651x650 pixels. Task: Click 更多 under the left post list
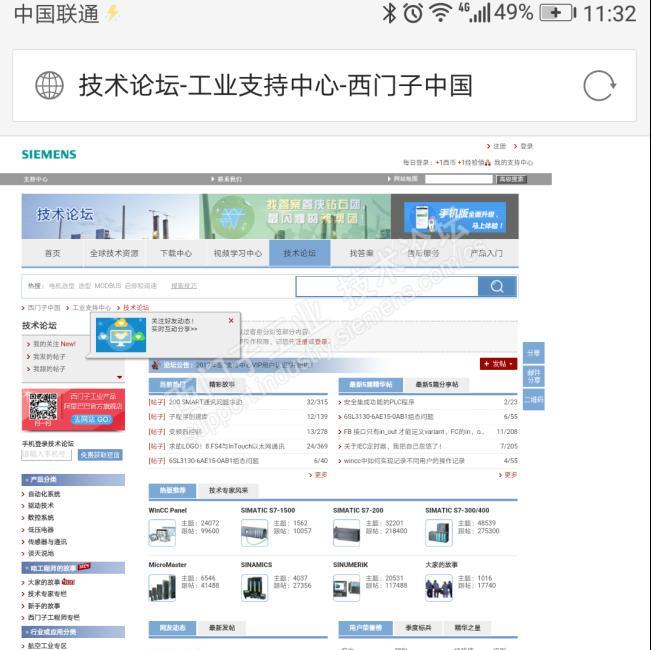click(321, 475)
